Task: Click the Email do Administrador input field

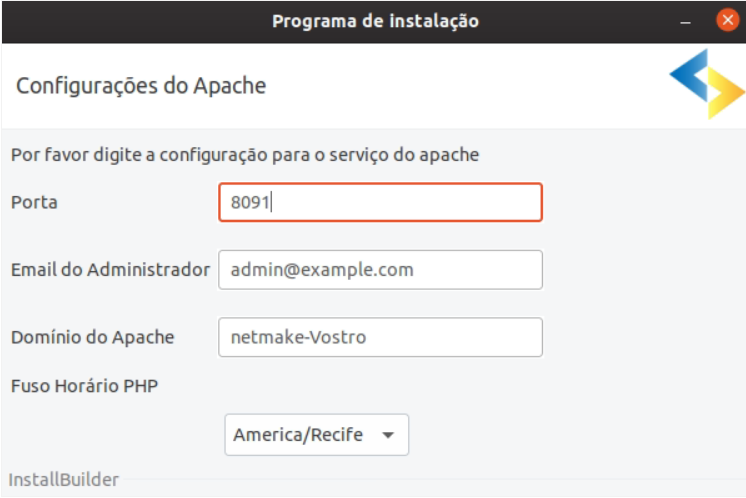Action: point(380,270)
